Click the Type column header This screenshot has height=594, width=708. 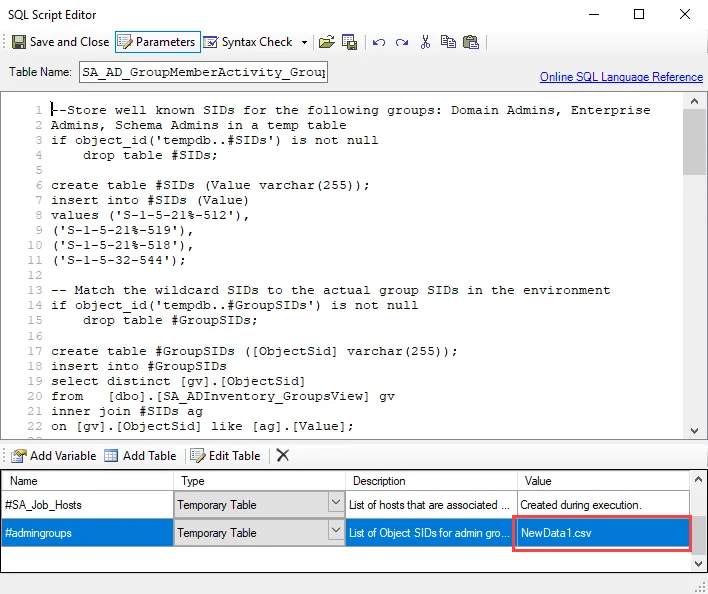pos(260,481)
